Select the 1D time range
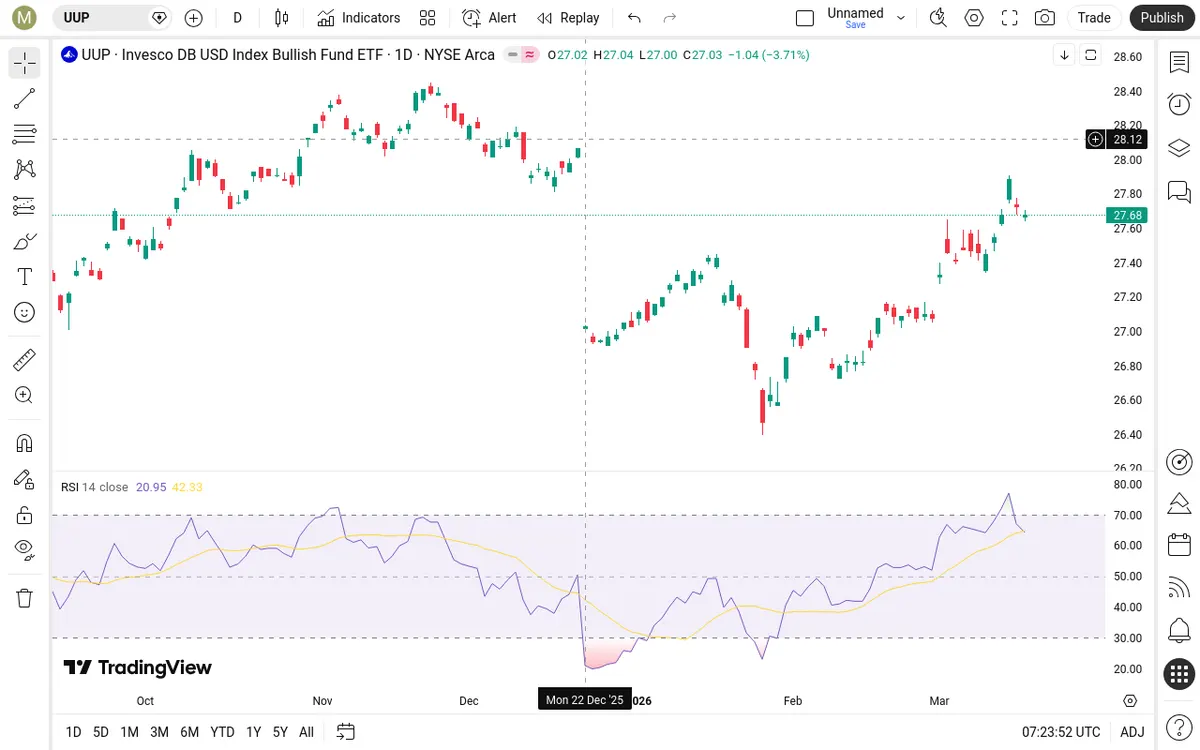Viewport: 1200px width, 750px height. pos(73,732)
